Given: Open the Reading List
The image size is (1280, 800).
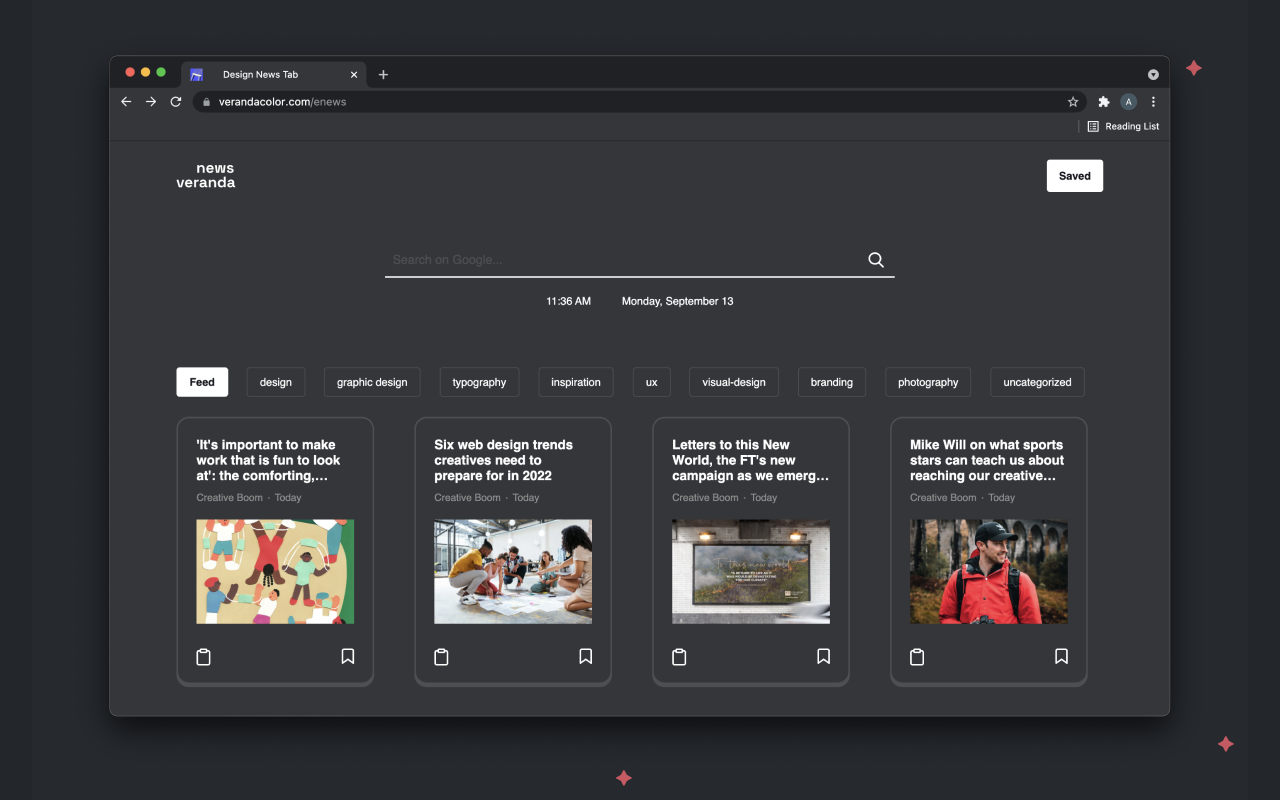Looking at the screenshot, I should (1123, 126).
